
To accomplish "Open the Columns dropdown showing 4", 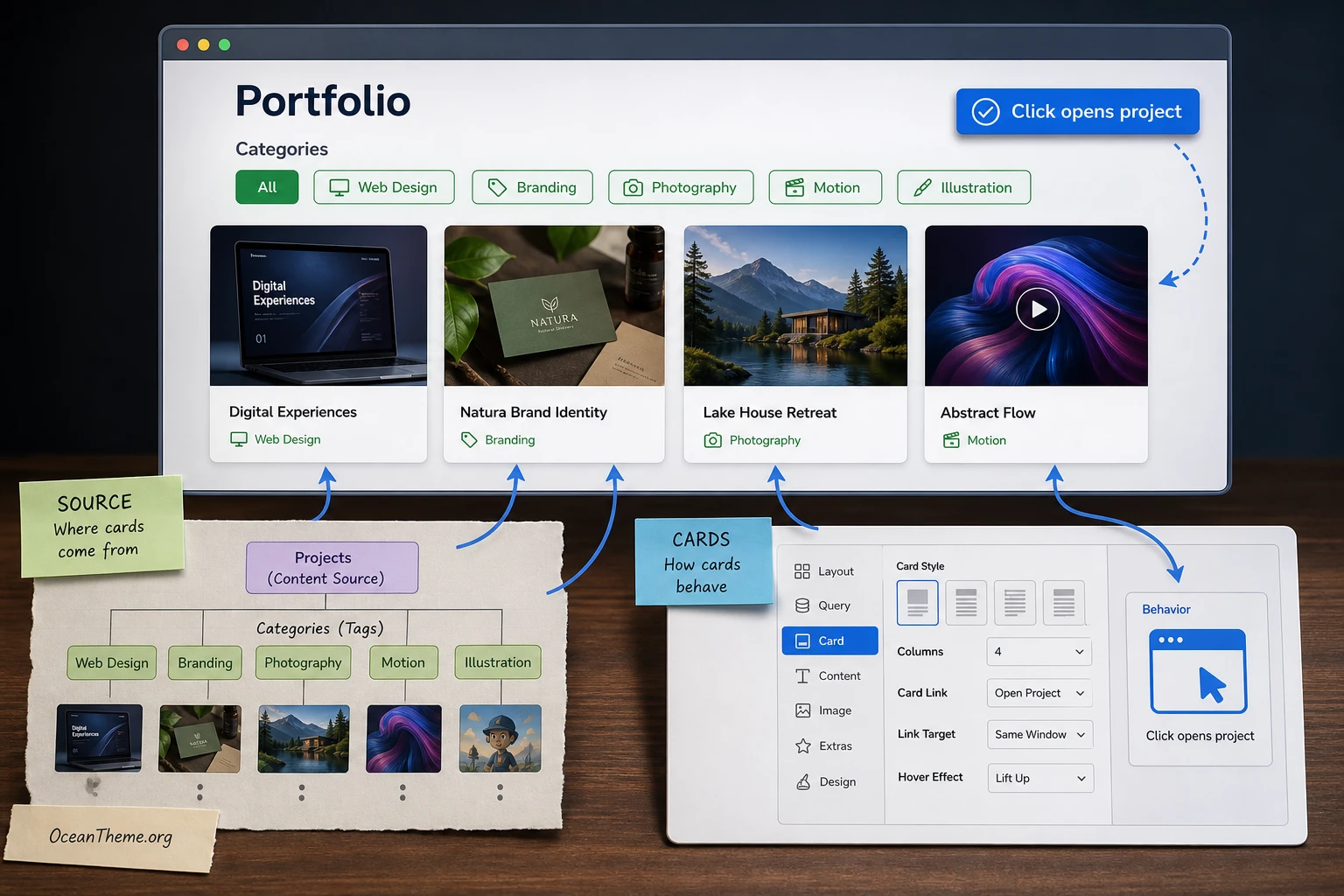I will click(1039, 652).
